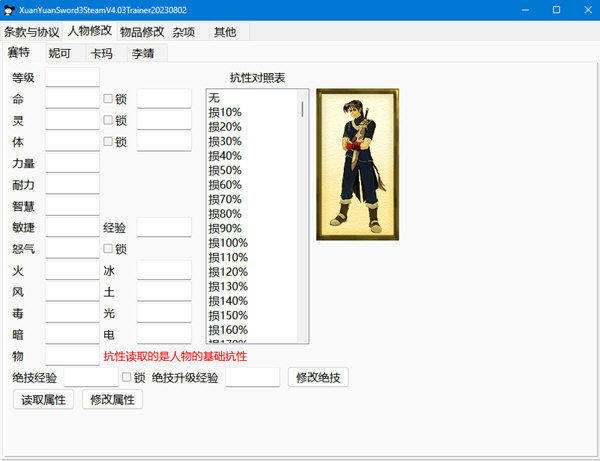
Task: Click the 命 current value field
Action: [x=72, y=99]
